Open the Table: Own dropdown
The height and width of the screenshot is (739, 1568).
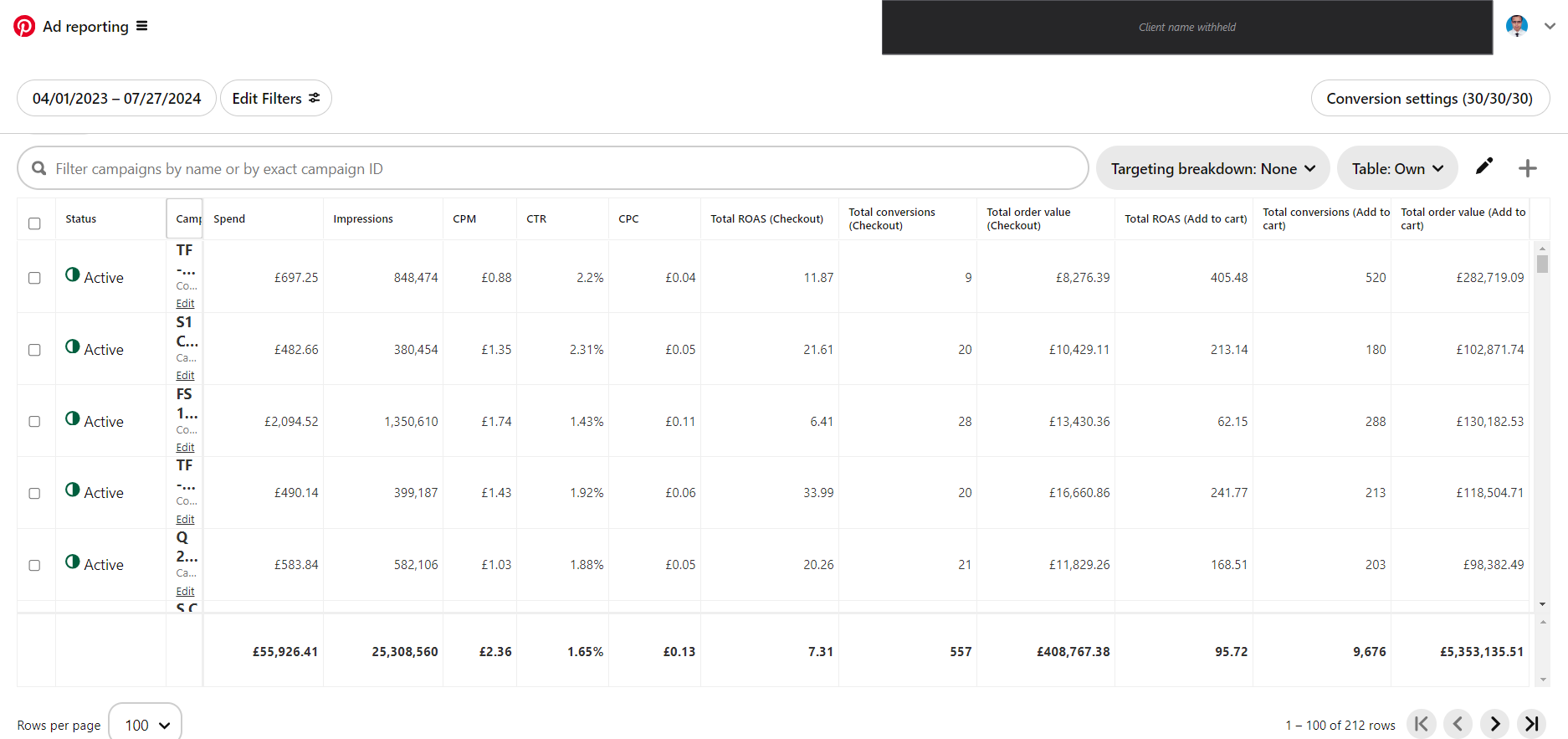coord(1397,168)
